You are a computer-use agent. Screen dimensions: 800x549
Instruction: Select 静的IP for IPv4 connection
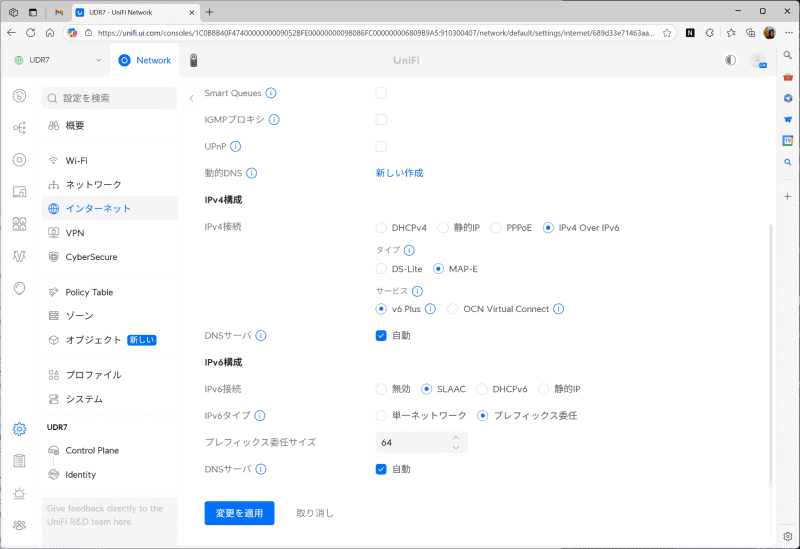tap(443, 228)
